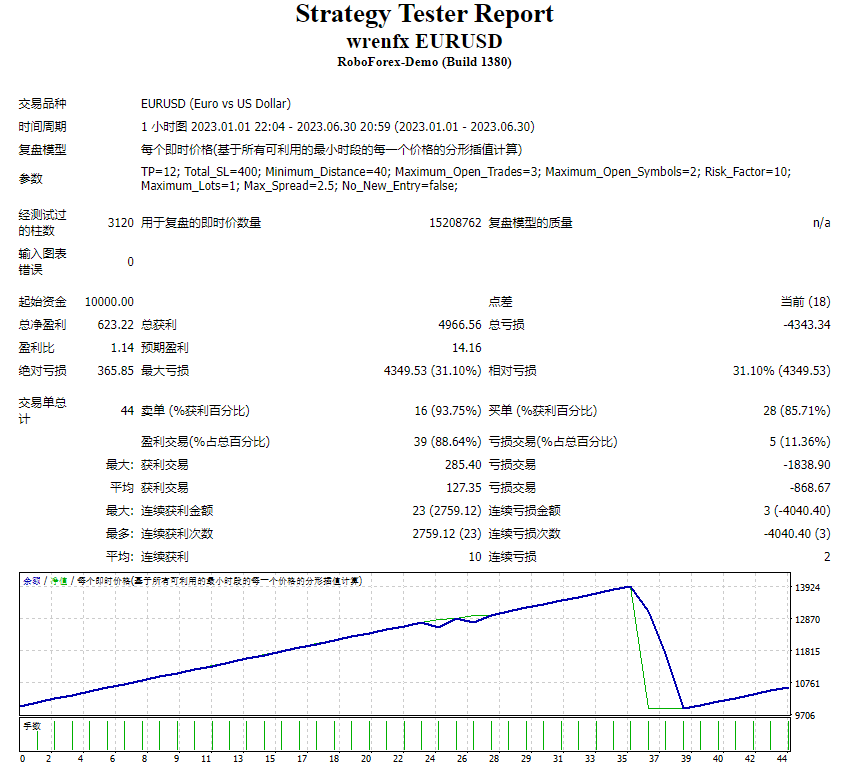
Task: Select the loss trades 5 (11.36%)
Action: pos(800,442)
